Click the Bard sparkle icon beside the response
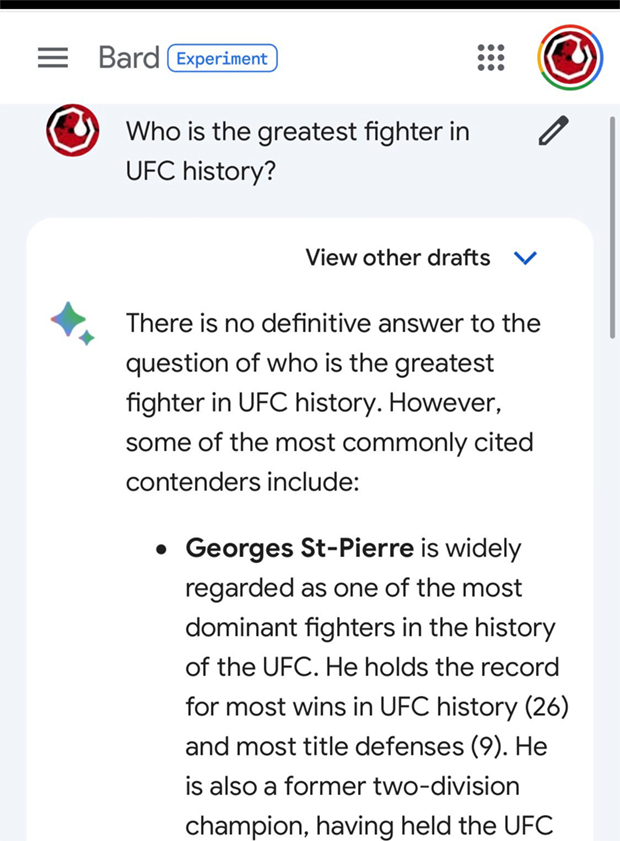Viewport: 620px width, 841px height. (x=72, y=323)
